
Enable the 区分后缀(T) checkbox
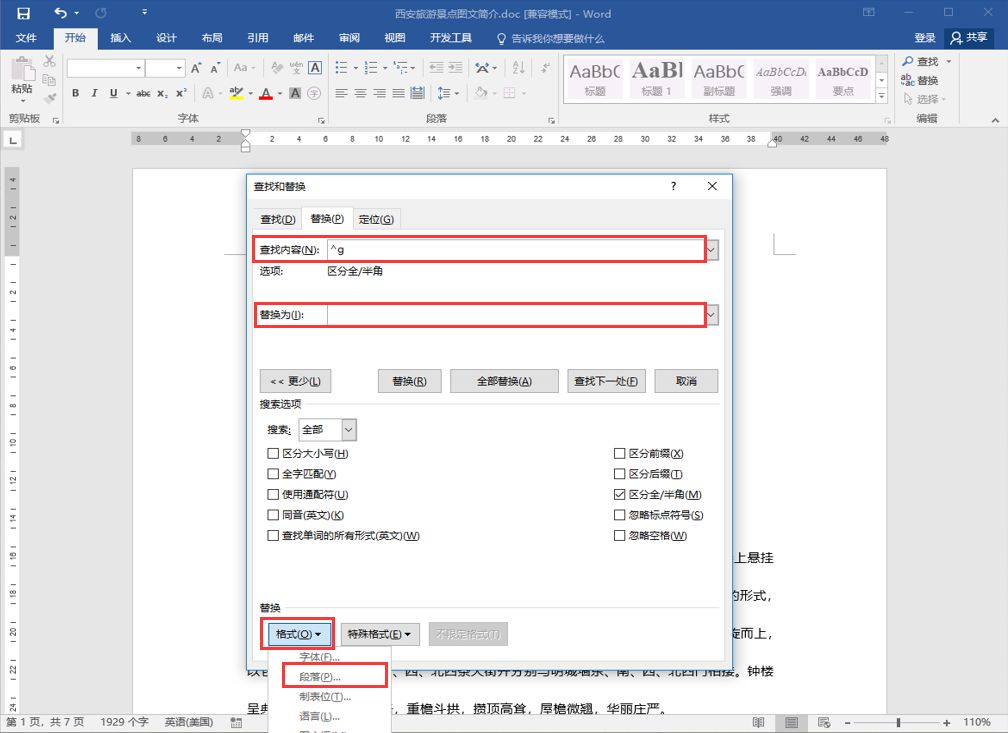tap(620, 474)
